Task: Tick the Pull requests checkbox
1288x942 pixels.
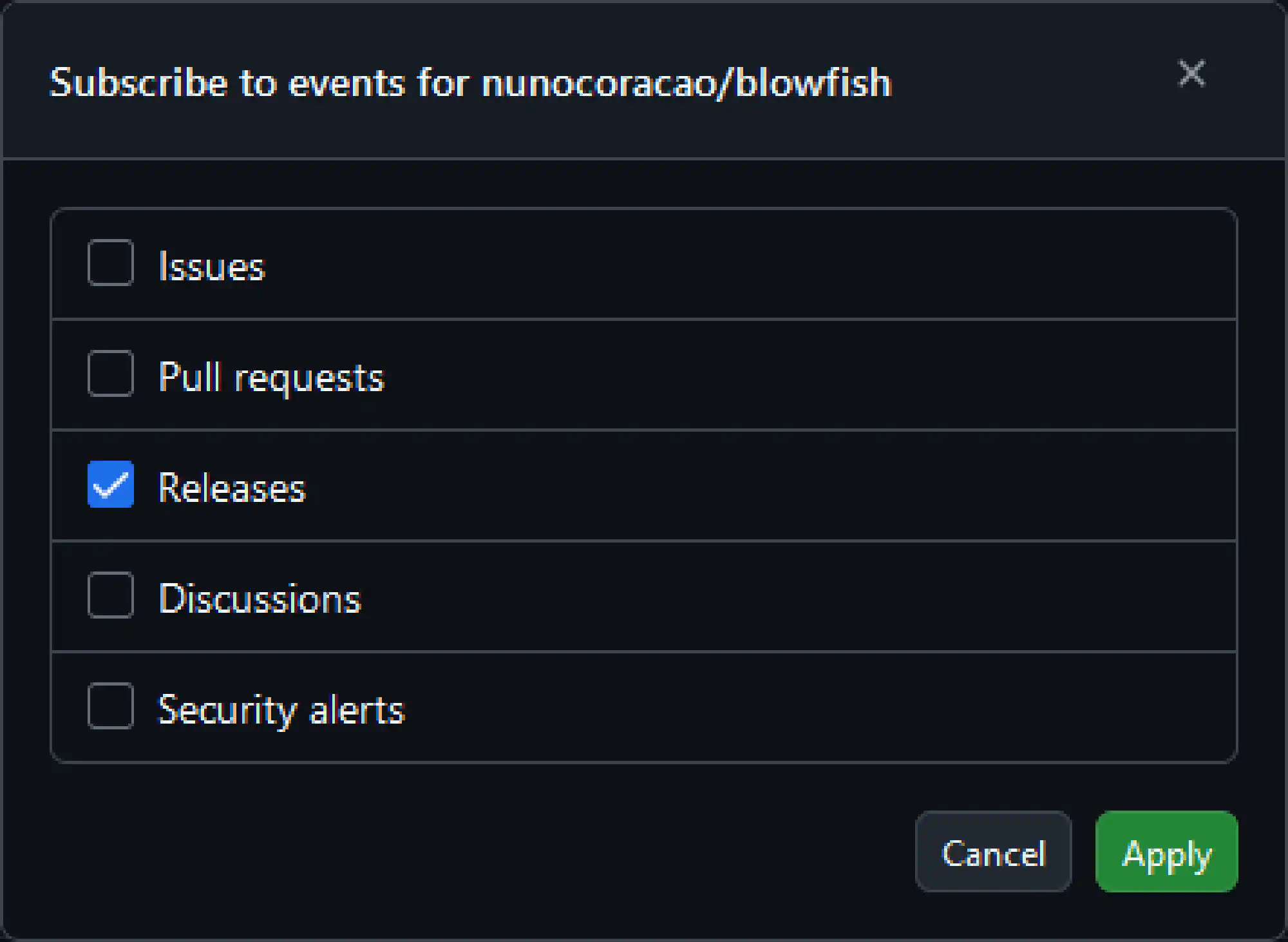Action: [x=111, y=374]
